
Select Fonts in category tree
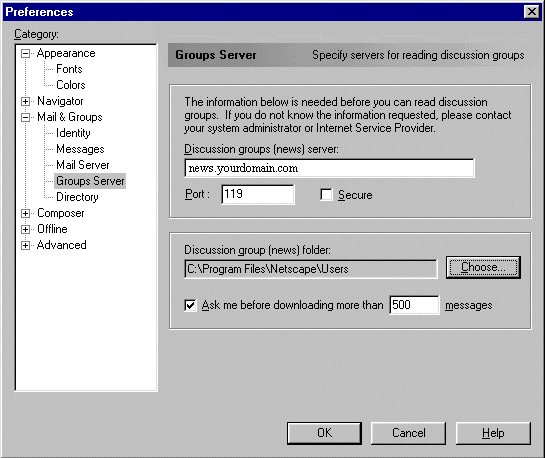[69, 69]
